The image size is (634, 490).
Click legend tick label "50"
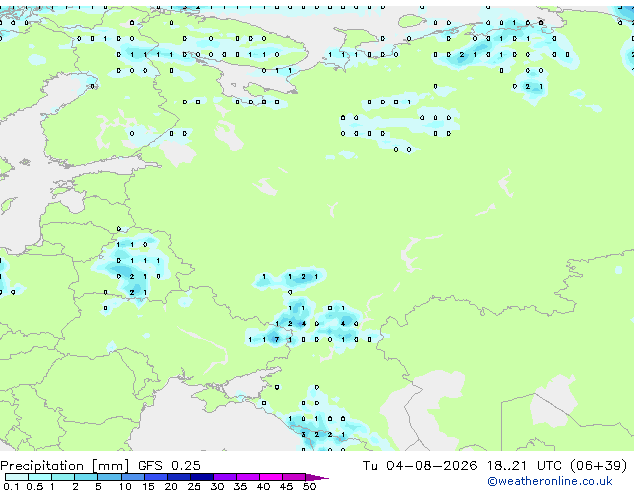coord(309,486)
